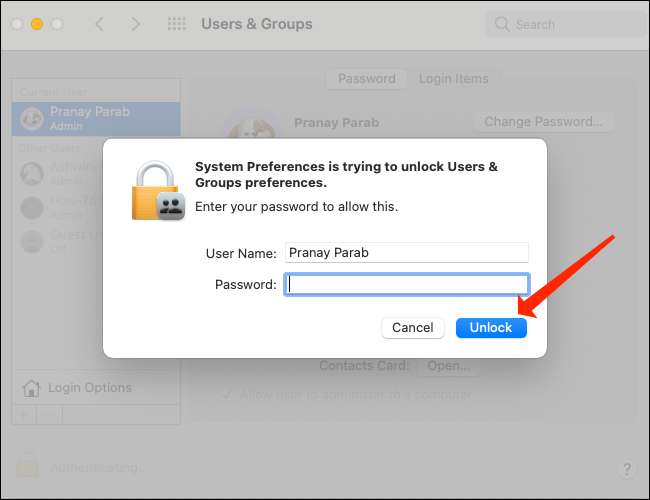Click the padlock icon in dialog
Image resolution: width=650 pixels, height=500 pixels.
pyautogui.click(x=158, y=190)
